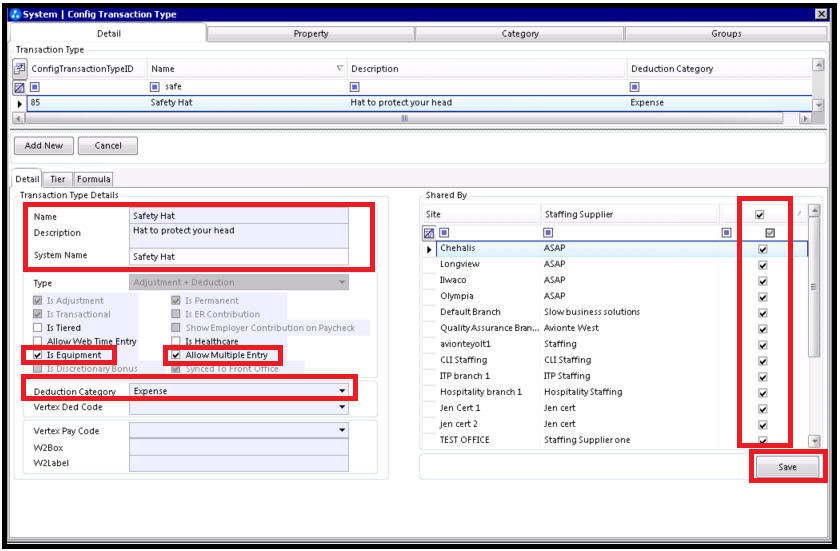Uncheck the Longview site checkbox
This screenshot has height=551, width=840.
(763, 265)
